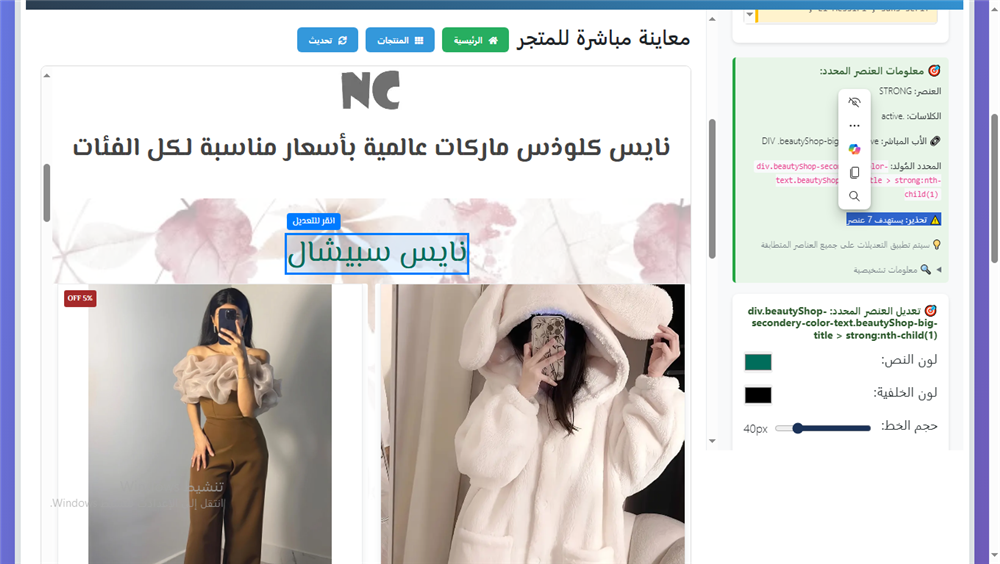Go to الرئيسية home button
Screen dimensions: 1000x564
[x=475, y=40]
